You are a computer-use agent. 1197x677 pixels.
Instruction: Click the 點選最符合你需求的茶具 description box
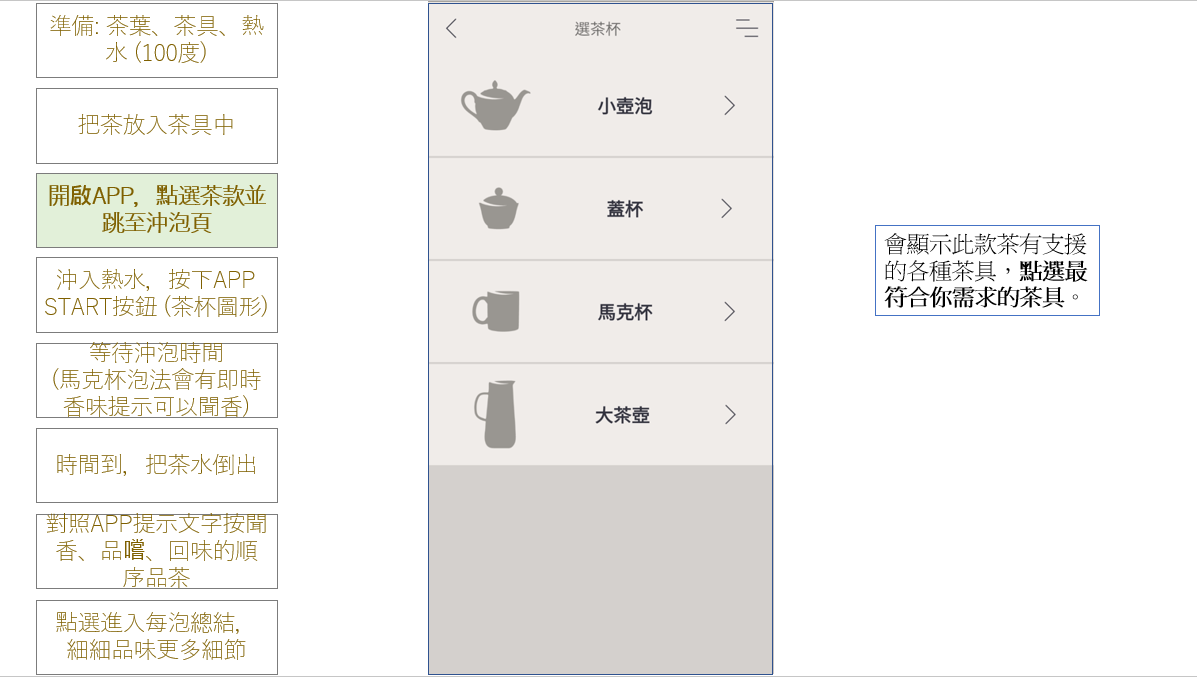coord(987,270)
